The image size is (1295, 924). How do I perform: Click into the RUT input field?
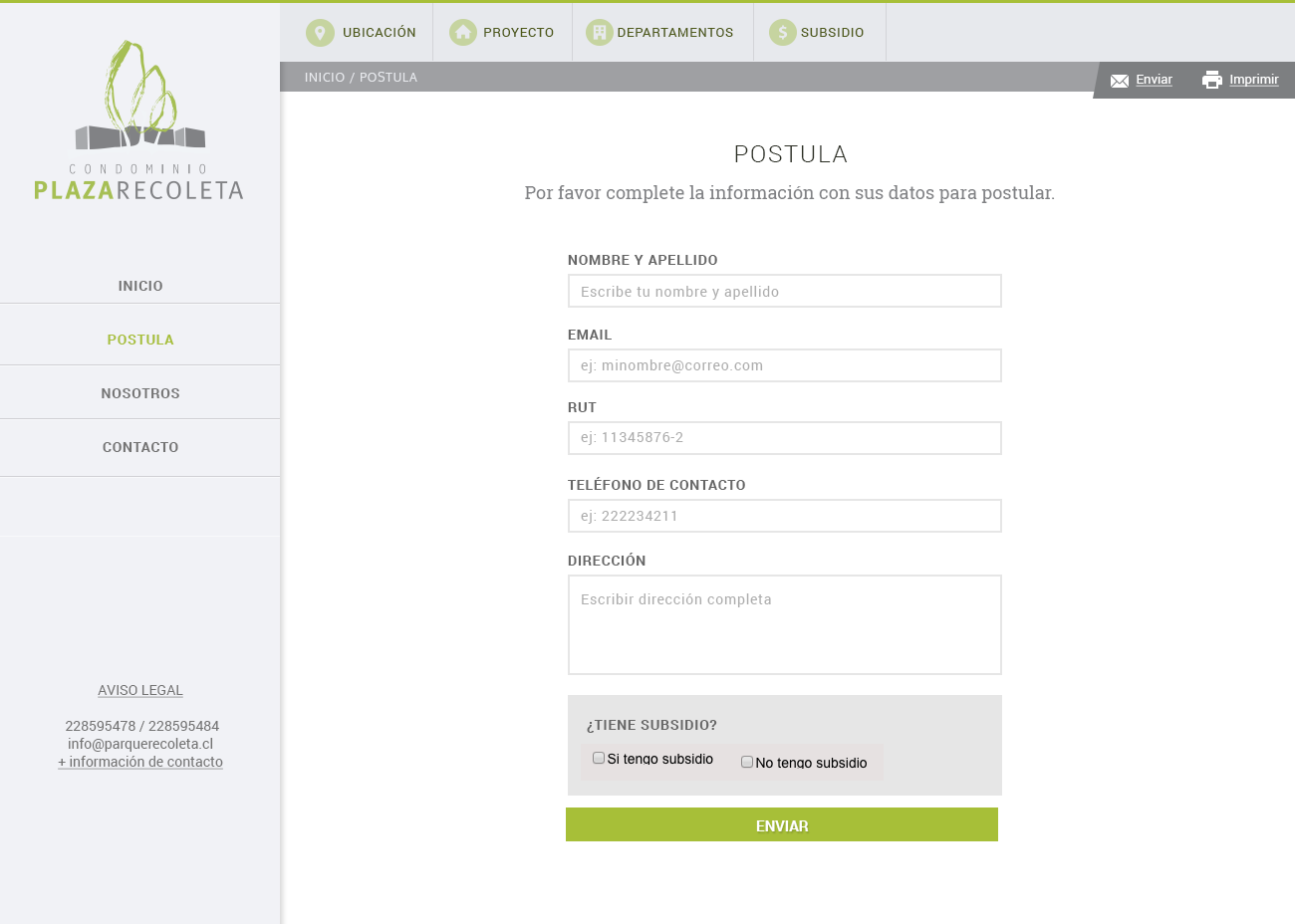785,438
